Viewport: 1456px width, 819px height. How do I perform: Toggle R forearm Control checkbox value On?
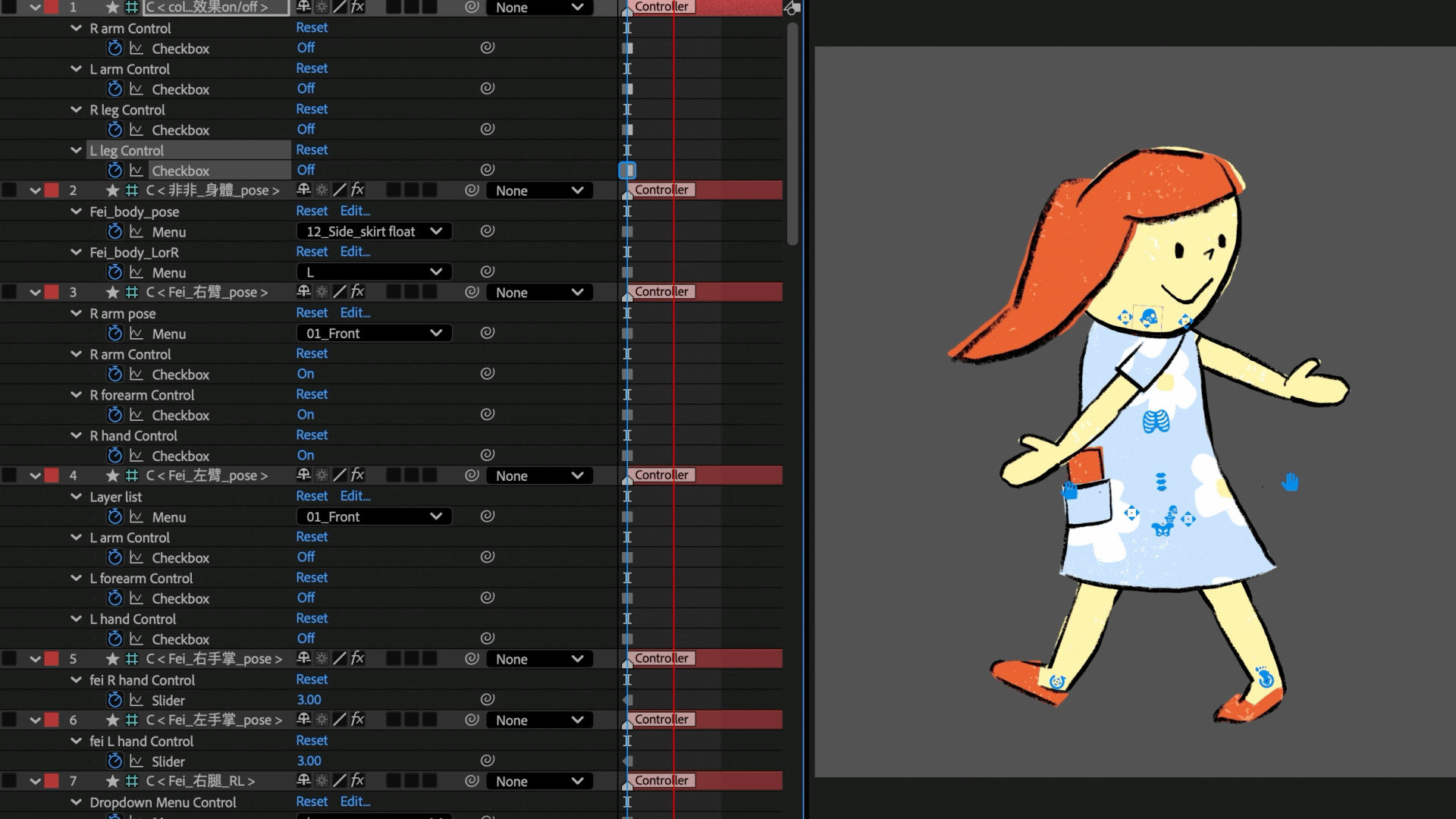[x=306, y=415]
